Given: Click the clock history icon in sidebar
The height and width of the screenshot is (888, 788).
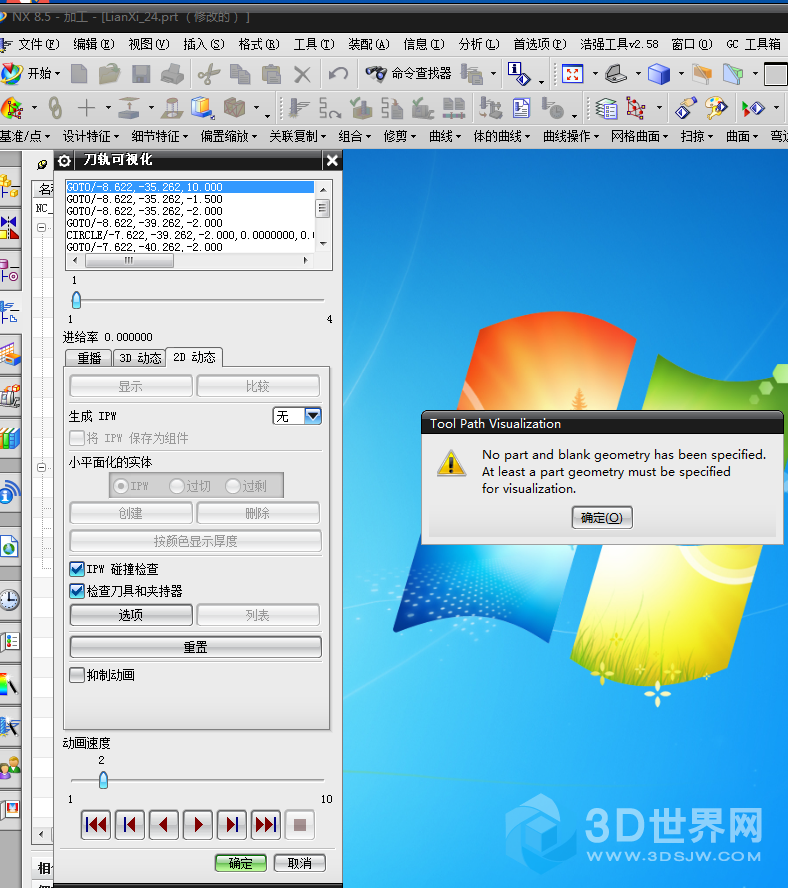Looking at the screenshot, I should [10, 600].
